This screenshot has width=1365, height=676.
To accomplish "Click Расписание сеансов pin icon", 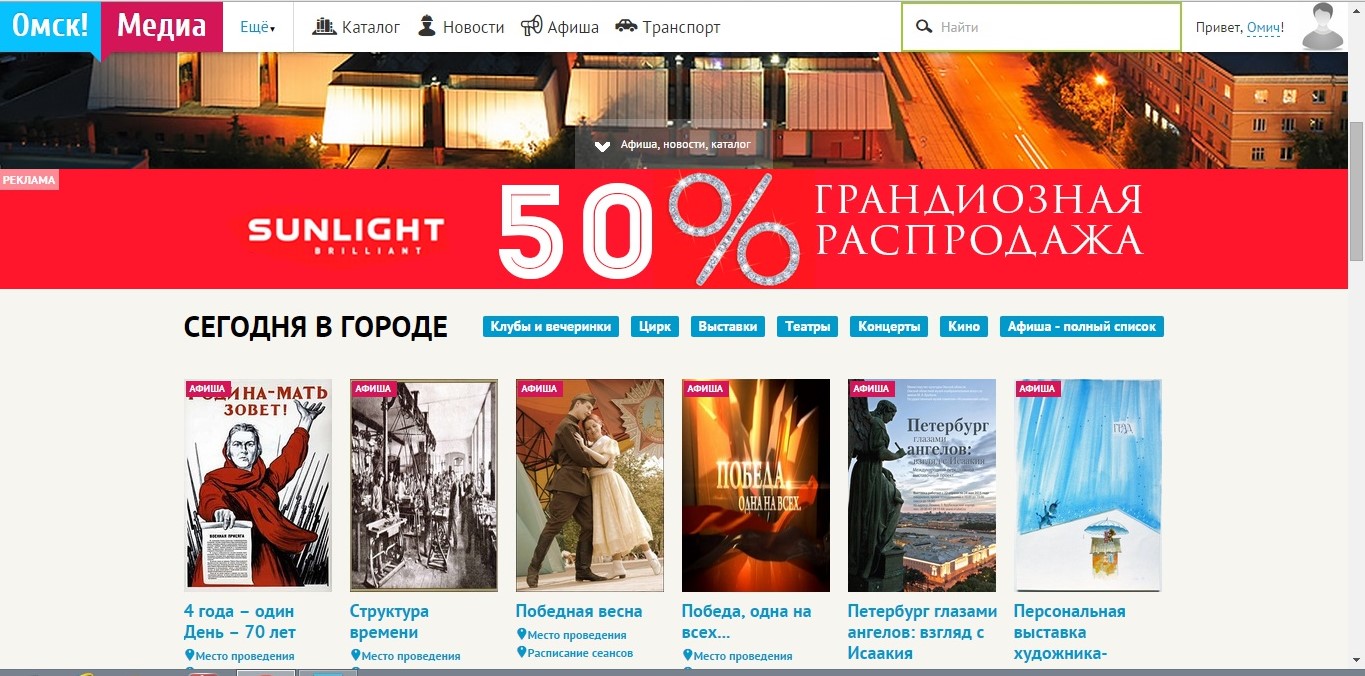I will (521, 652).
